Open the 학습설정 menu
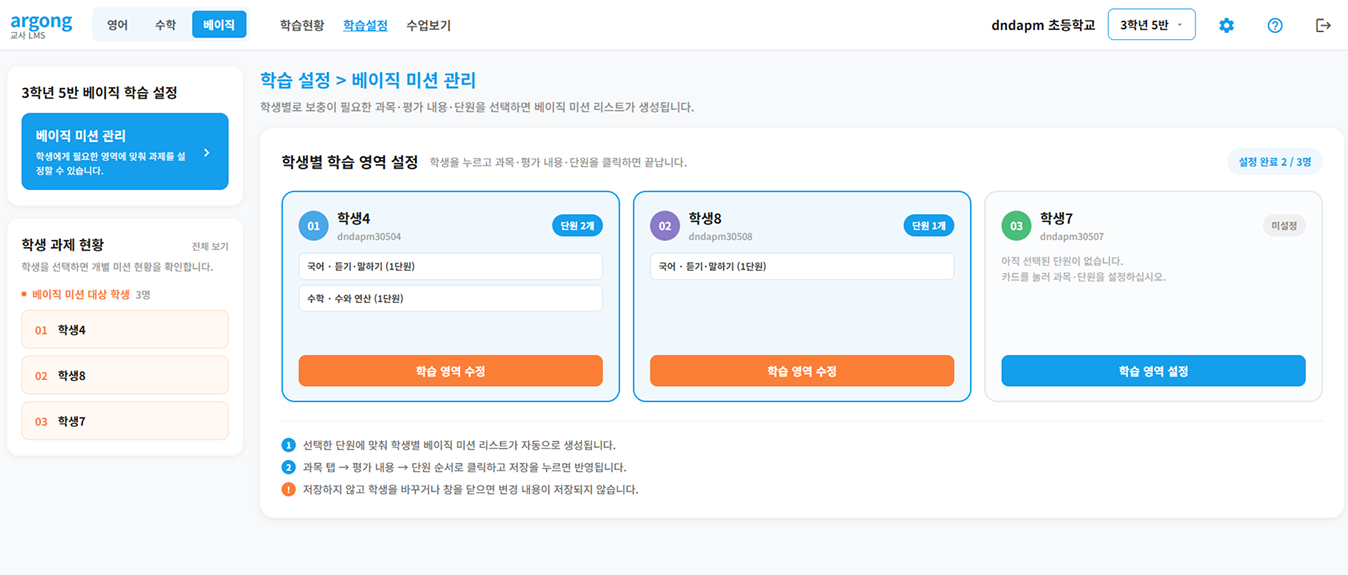 pyautogui.click(x=365, y=25)
